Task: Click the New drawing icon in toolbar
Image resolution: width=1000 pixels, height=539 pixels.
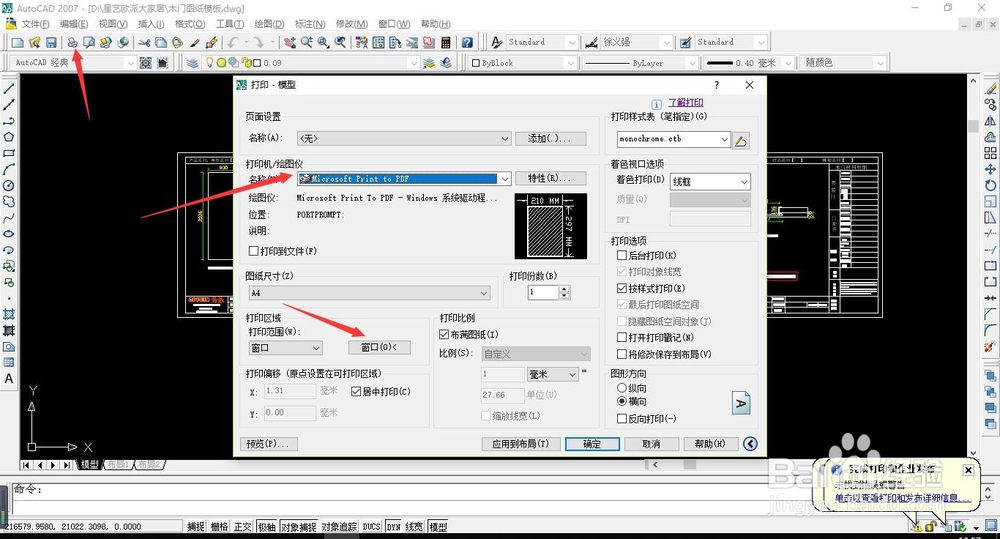Action: click(17, 42)
